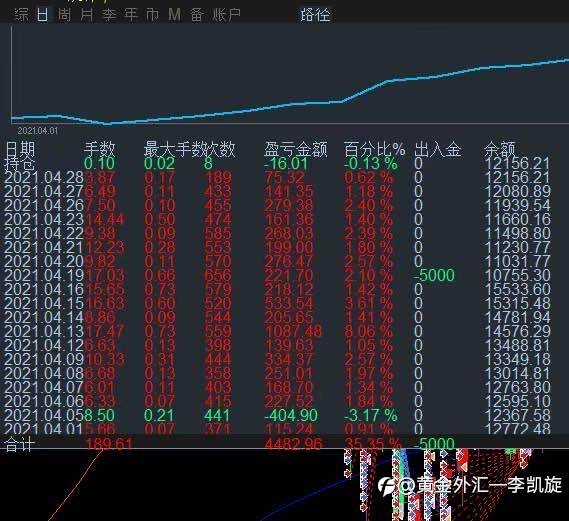Click the 路径 path button
This screenshot has width=569, height=521.
(315, 15)
